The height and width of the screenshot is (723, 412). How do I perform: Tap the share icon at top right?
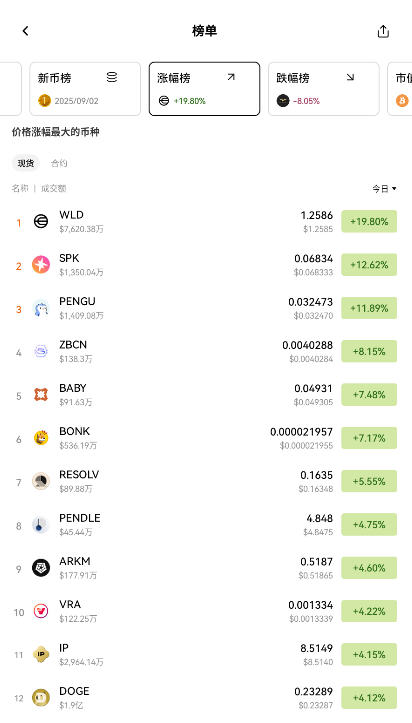click(x=383, y=31)
